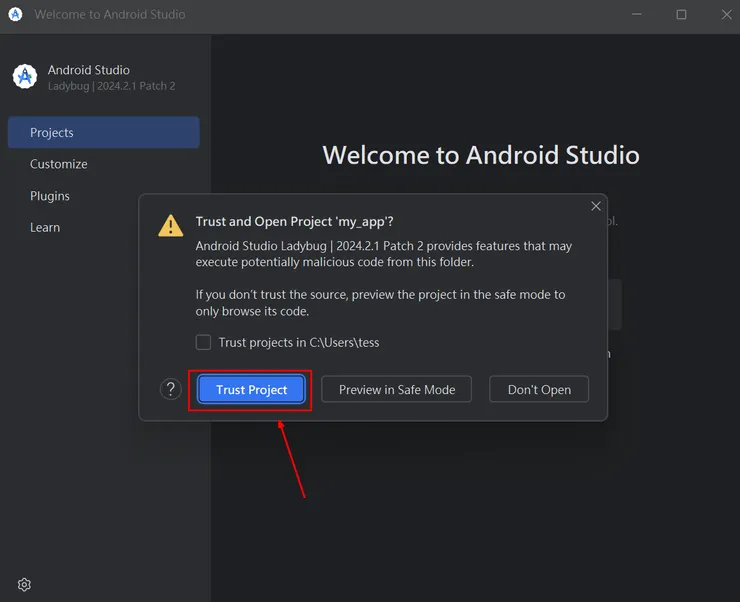Click the Android Studio title bar icon

coord(15,14)
